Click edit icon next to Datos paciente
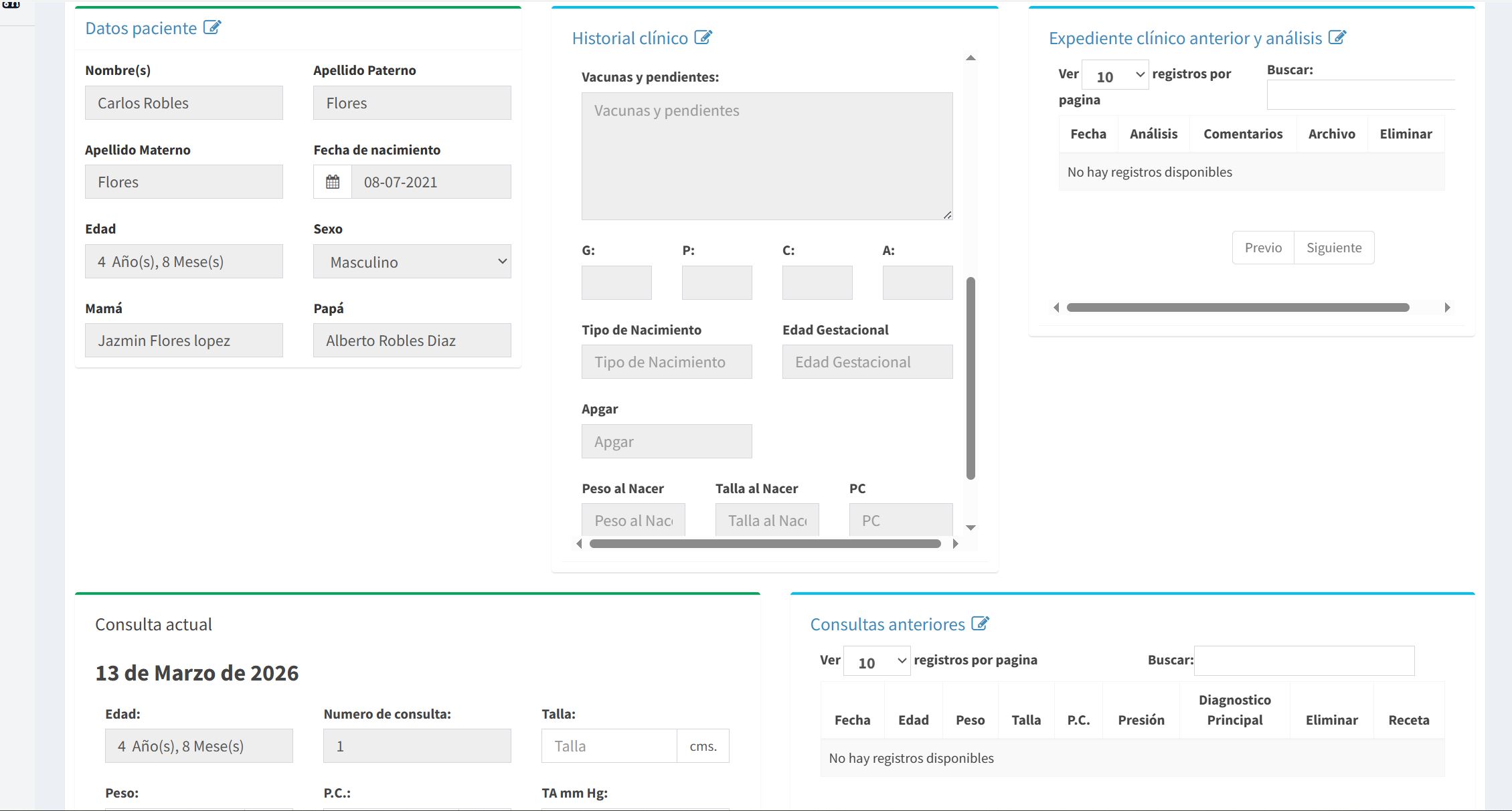This screenshot has height=811, width=1512. tap(212, 27)
